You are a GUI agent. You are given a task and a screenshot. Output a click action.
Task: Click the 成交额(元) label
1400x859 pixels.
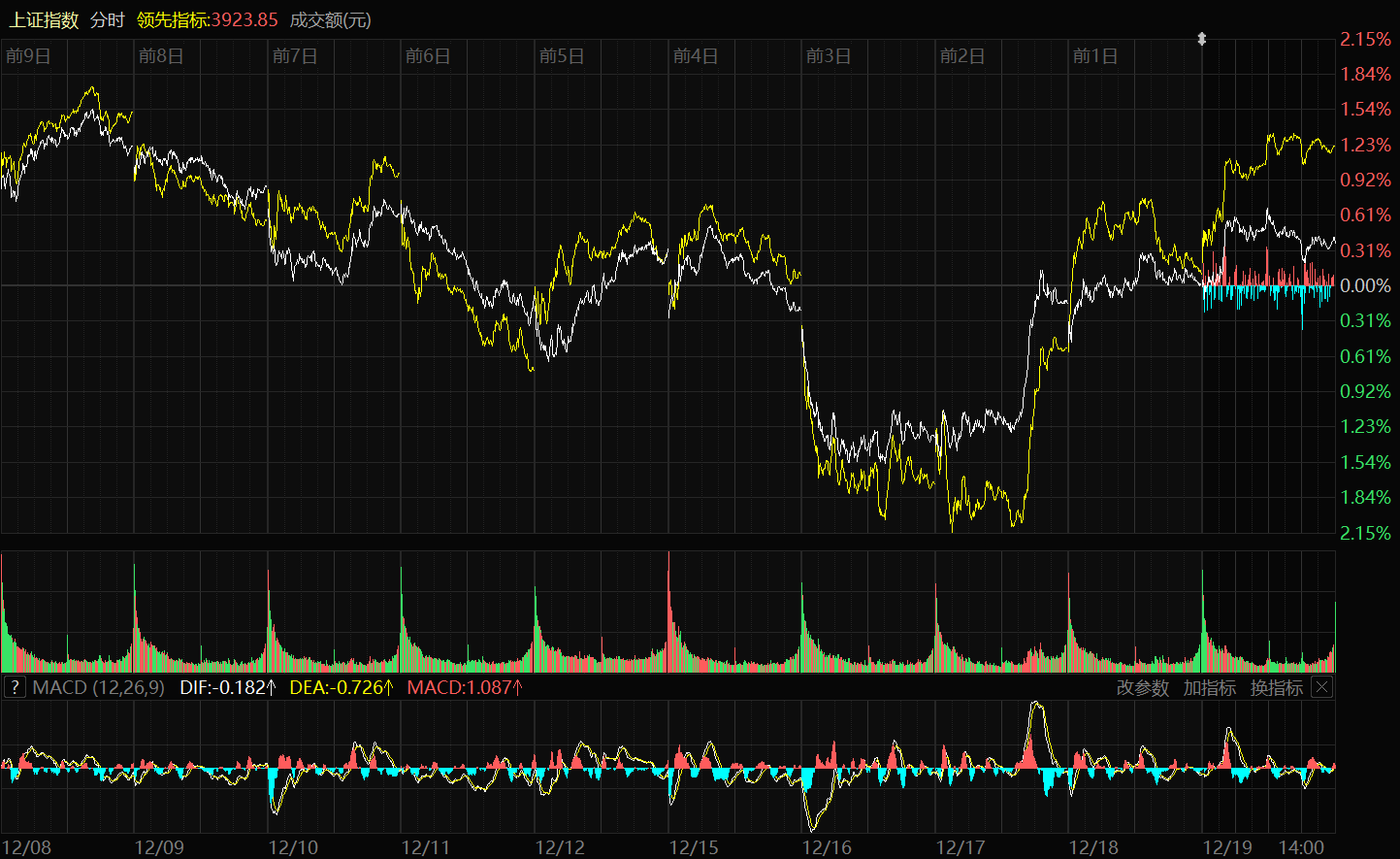pyautogui.click(x=331, y=20)
